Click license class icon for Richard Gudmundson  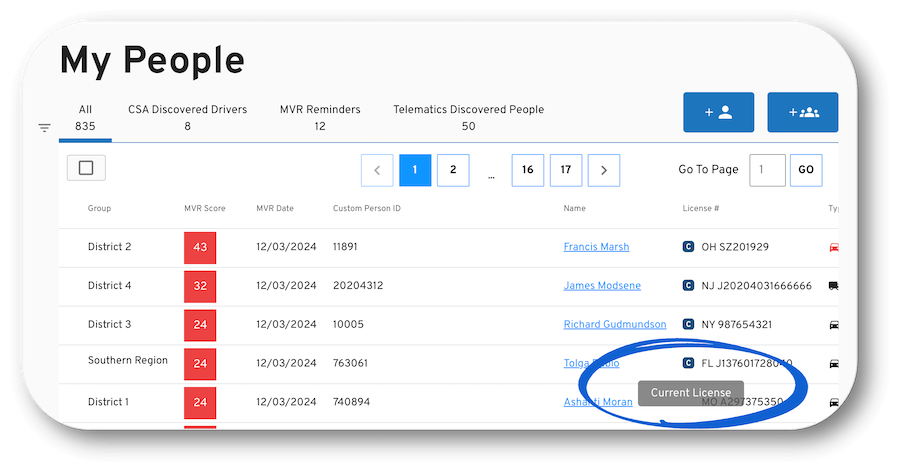click(688, 325)
